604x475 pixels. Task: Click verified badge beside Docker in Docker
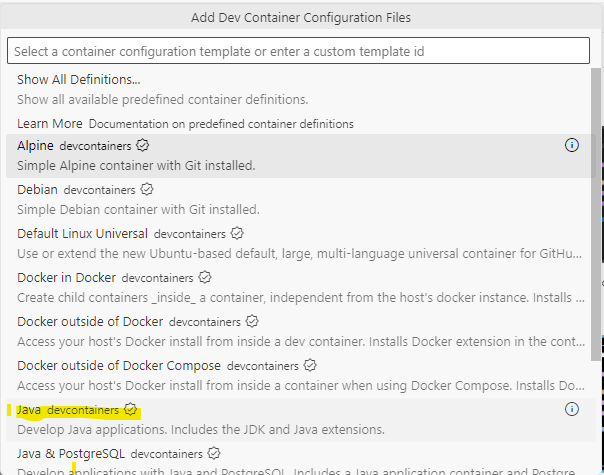tap(205, 277)
